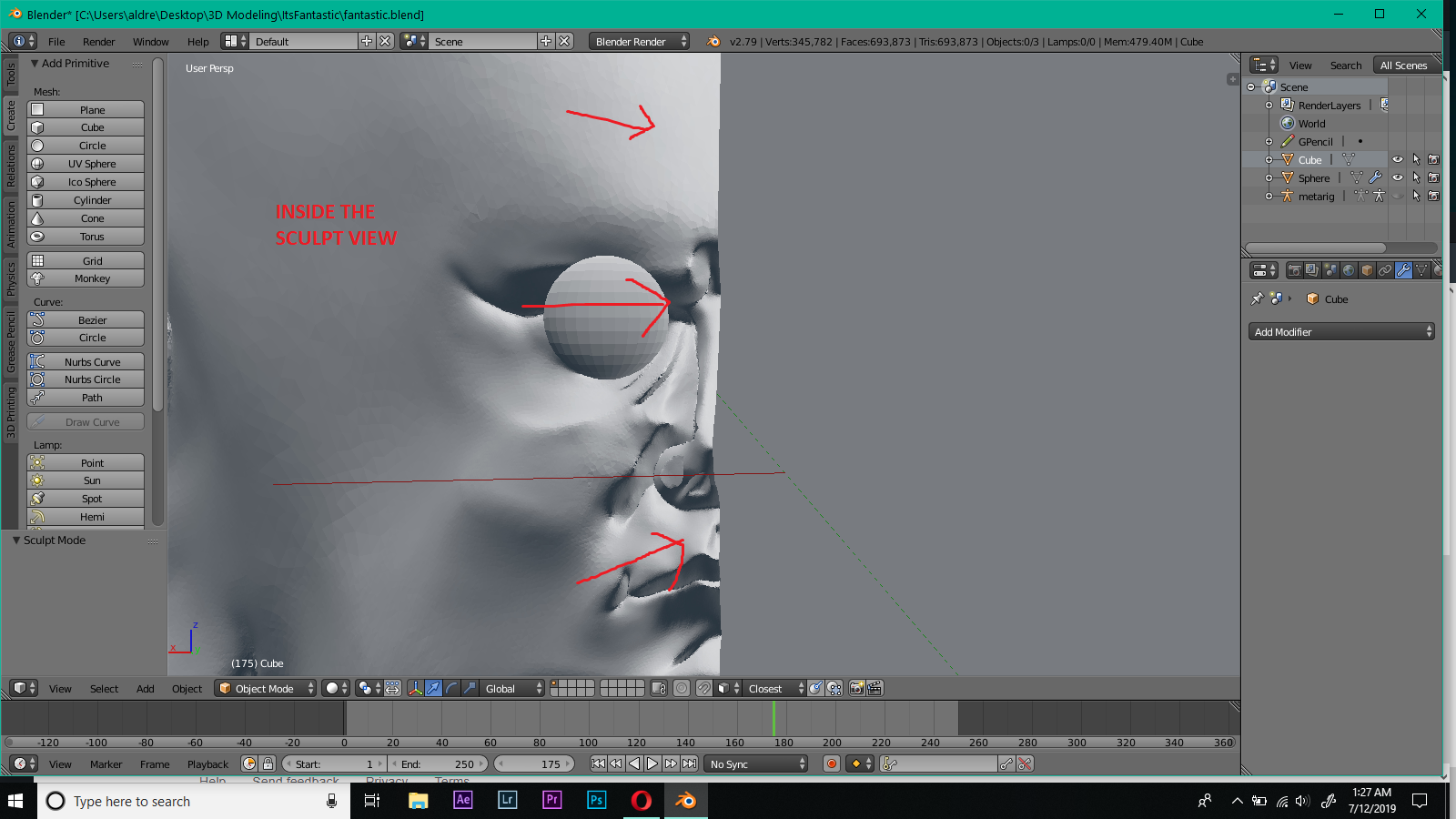1456x819 pixels.
Task: Add a Sun lamp
Action: 86,480
